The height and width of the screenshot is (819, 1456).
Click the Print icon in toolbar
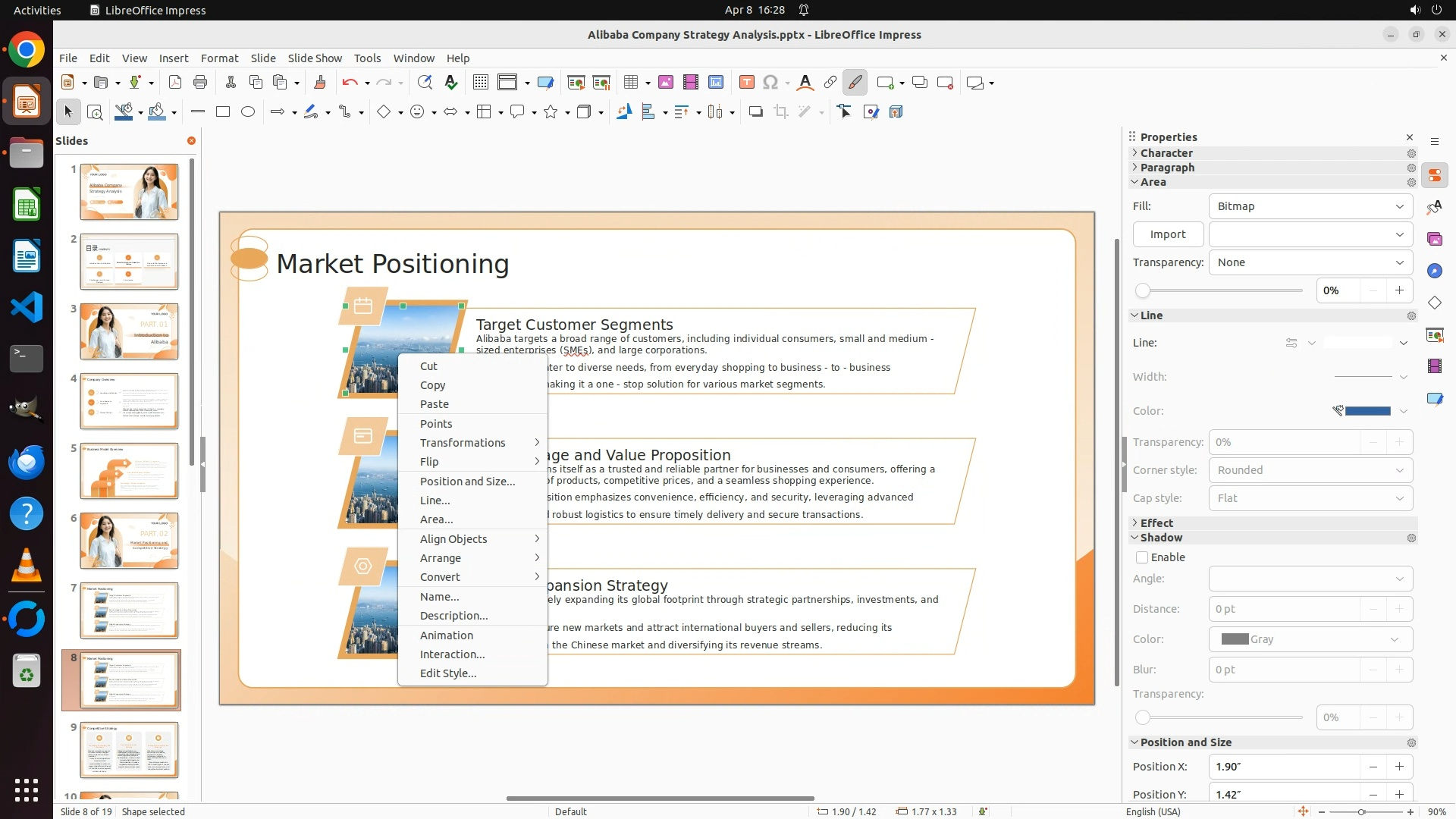click(200, 83)
